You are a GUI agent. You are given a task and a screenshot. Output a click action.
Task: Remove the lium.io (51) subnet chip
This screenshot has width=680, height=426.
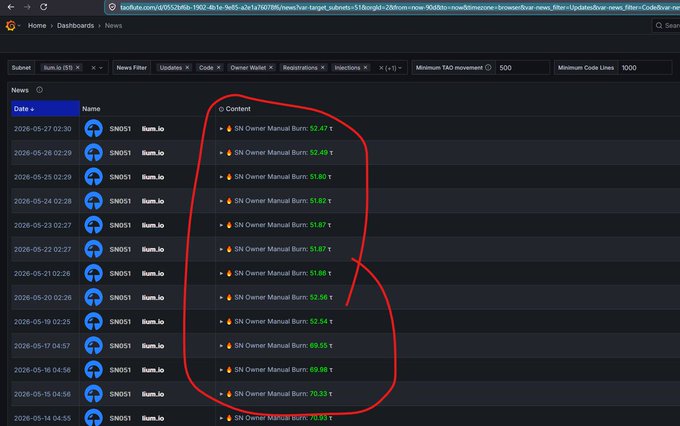[x=78, y=67]
